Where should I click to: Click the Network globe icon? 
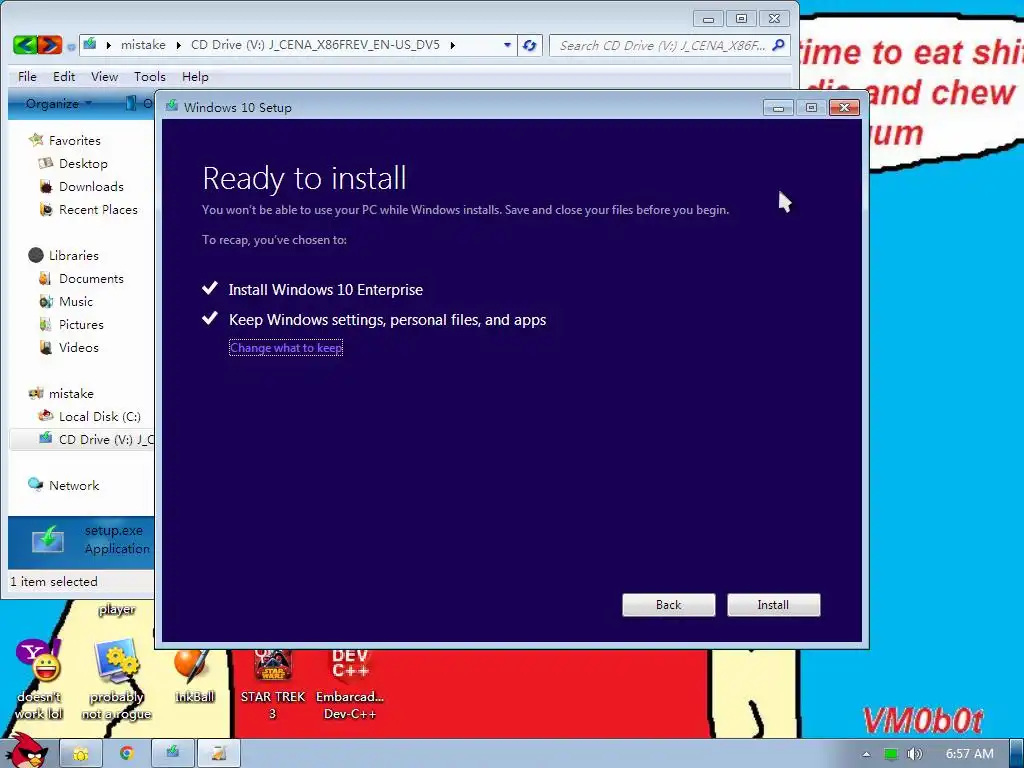pos(35,484)
